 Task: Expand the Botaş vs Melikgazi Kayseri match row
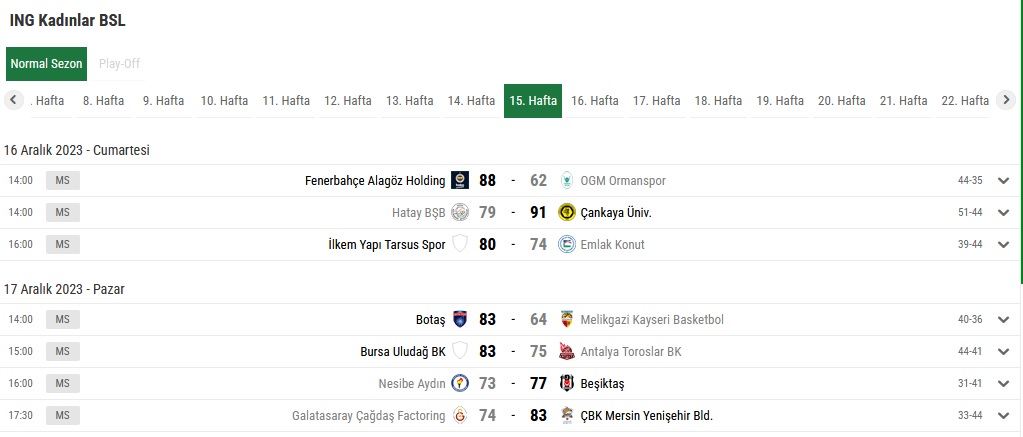point(1004,320)
